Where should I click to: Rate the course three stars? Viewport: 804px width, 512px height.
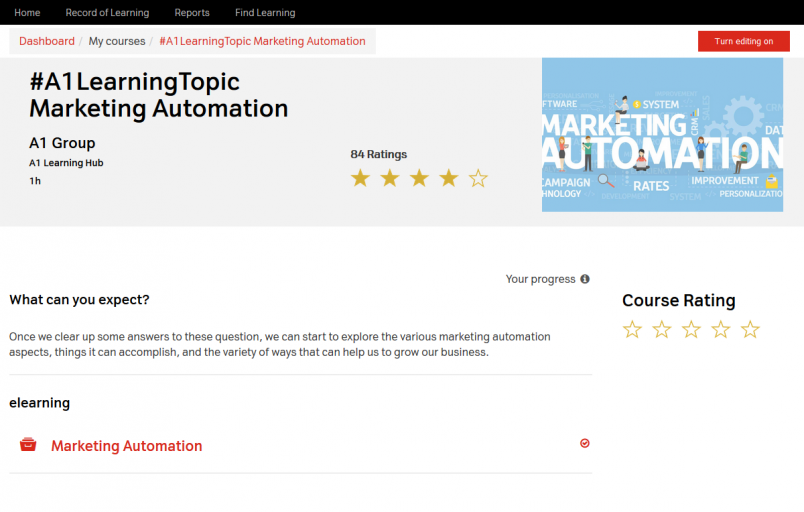(x=691, y=329)
